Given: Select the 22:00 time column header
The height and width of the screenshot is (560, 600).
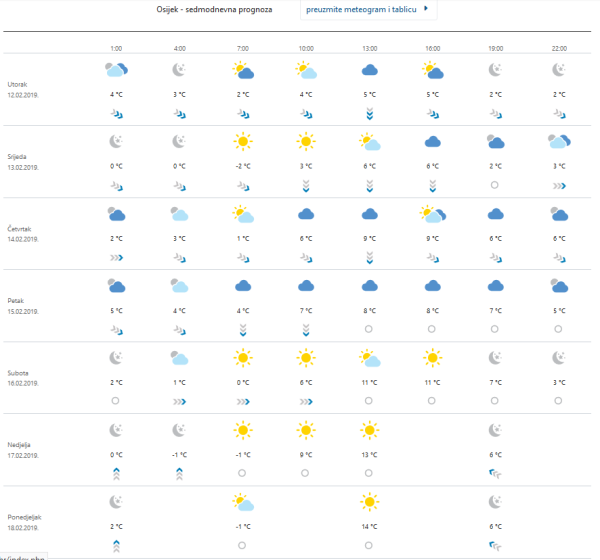Looking at the screenshot, I should 559,47.
